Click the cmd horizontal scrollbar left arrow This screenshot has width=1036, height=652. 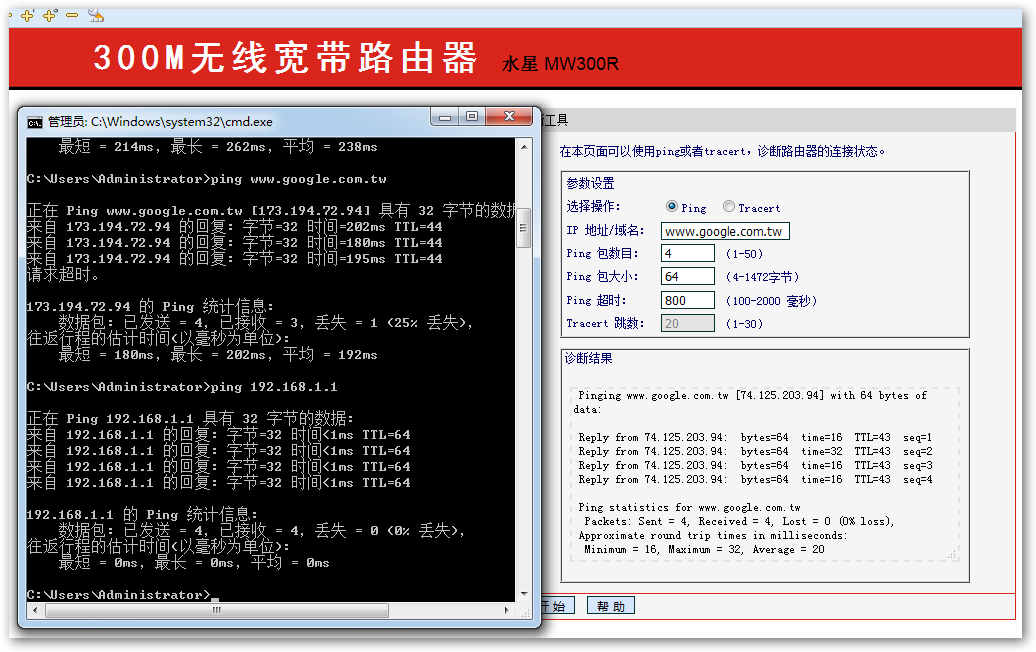pos(36,610)
